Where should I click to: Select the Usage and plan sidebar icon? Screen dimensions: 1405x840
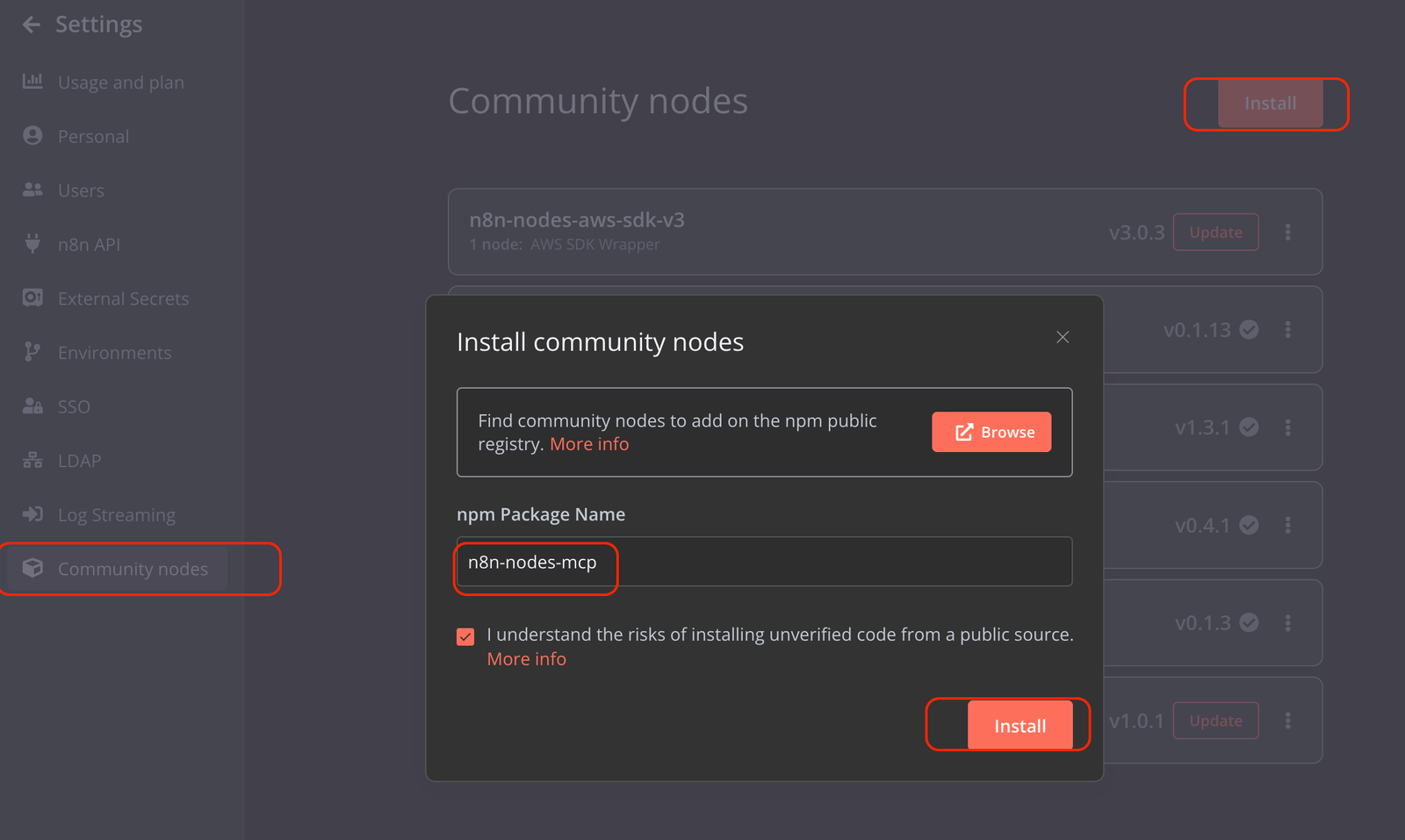(x=32, y=81)
